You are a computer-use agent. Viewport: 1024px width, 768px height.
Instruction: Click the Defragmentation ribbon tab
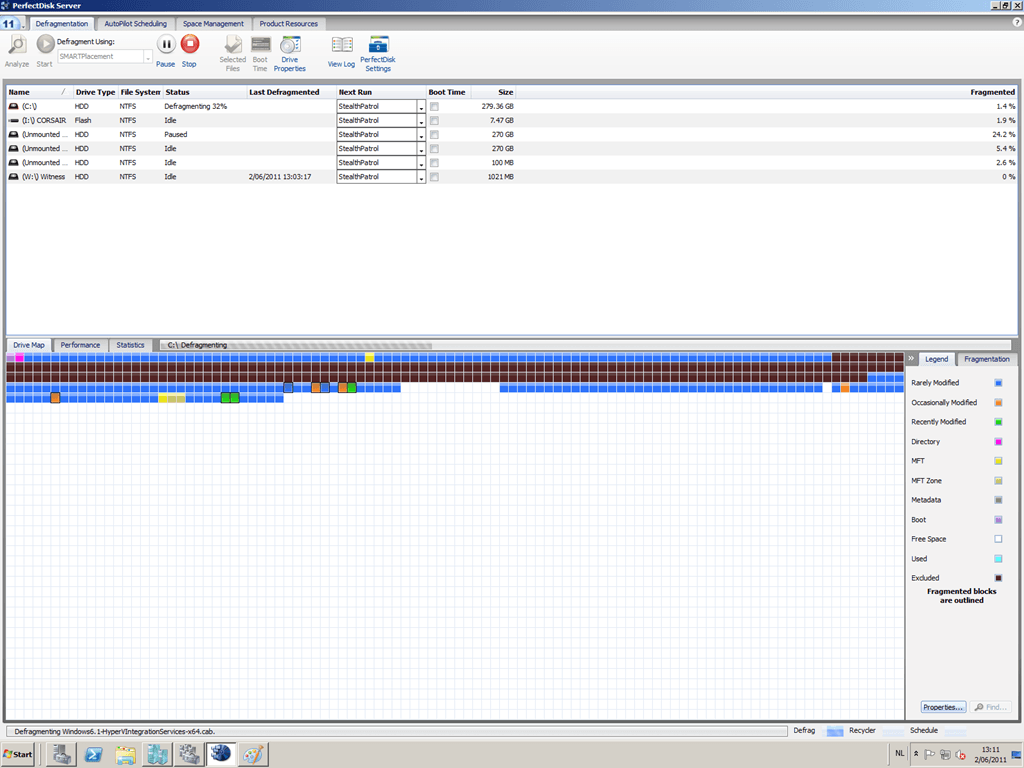[x=61, y=24]
